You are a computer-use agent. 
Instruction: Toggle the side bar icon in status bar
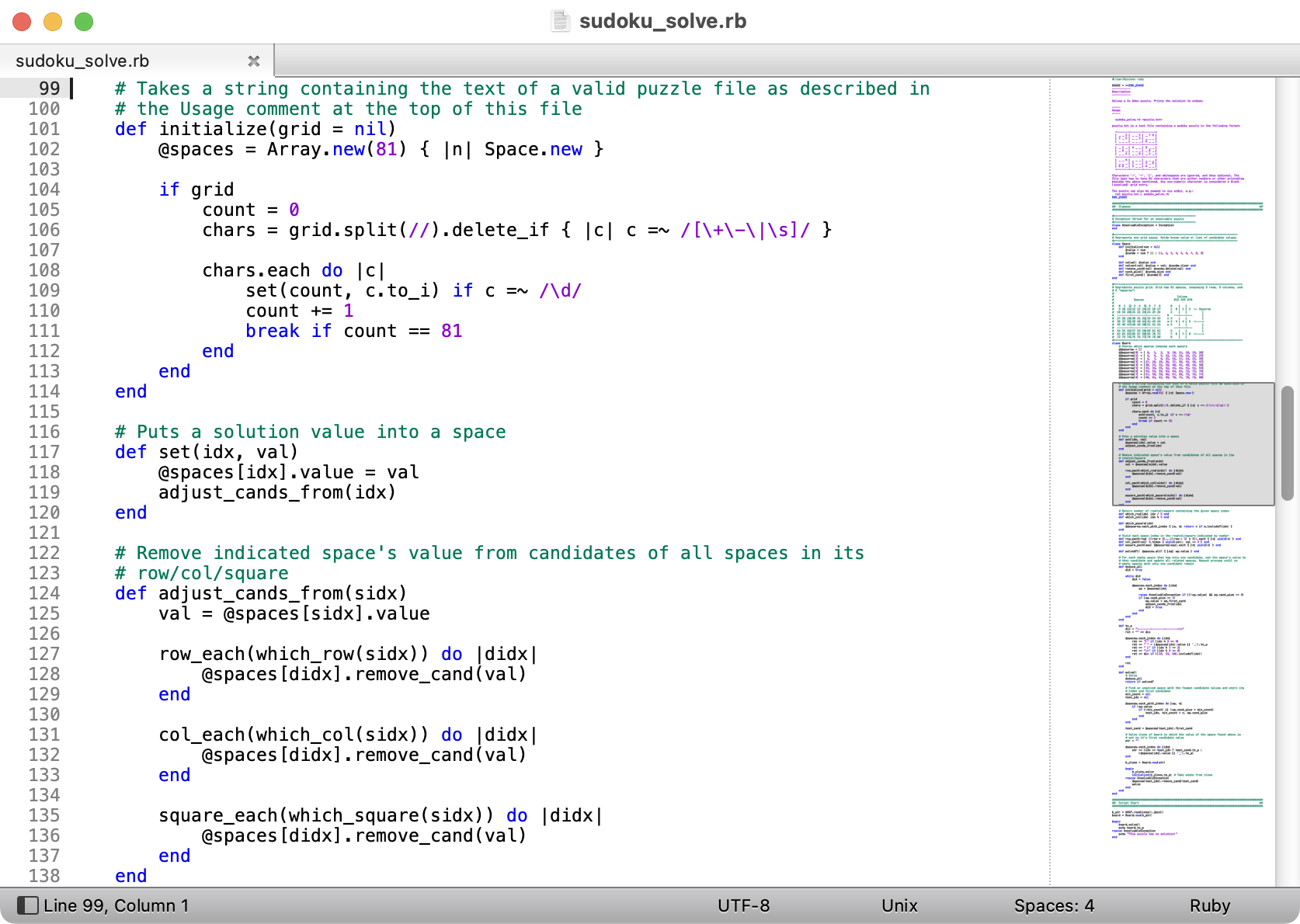pos(27,905)
